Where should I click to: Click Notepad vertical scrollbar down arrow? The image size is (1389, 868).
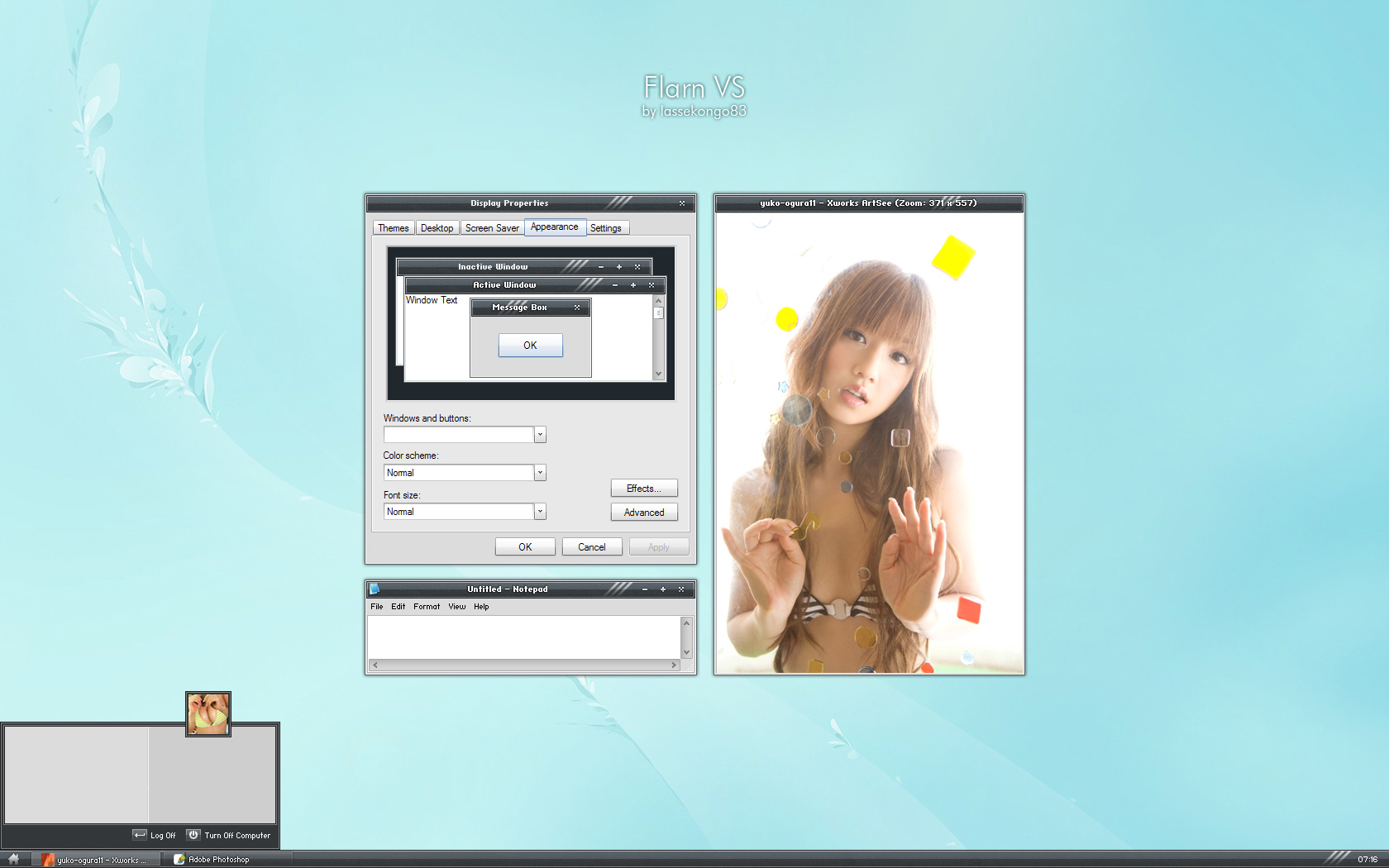coord(686,653)
